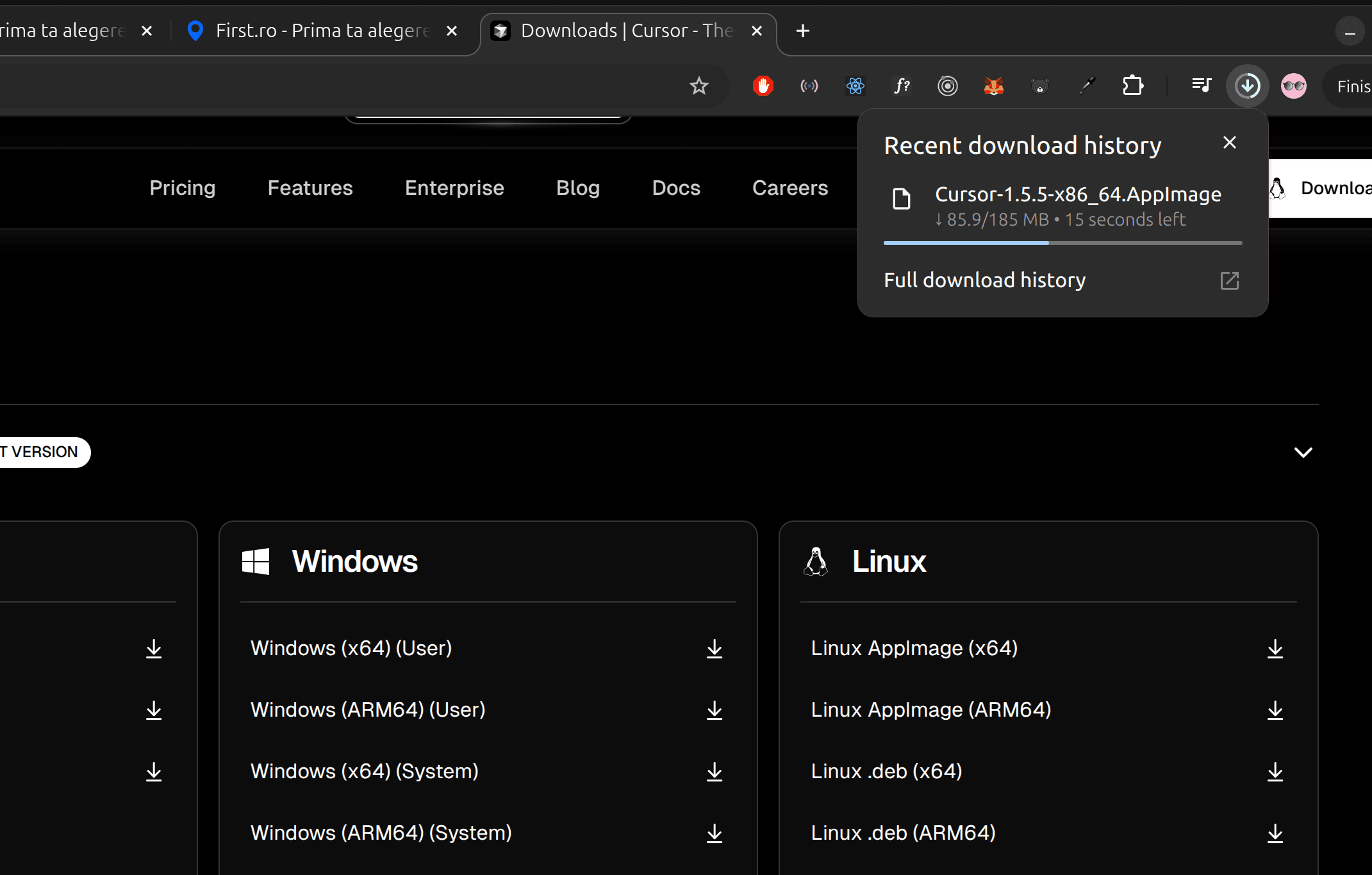1372x875 pixels.
Task: Minimize the browser window
Action: 1350,31
